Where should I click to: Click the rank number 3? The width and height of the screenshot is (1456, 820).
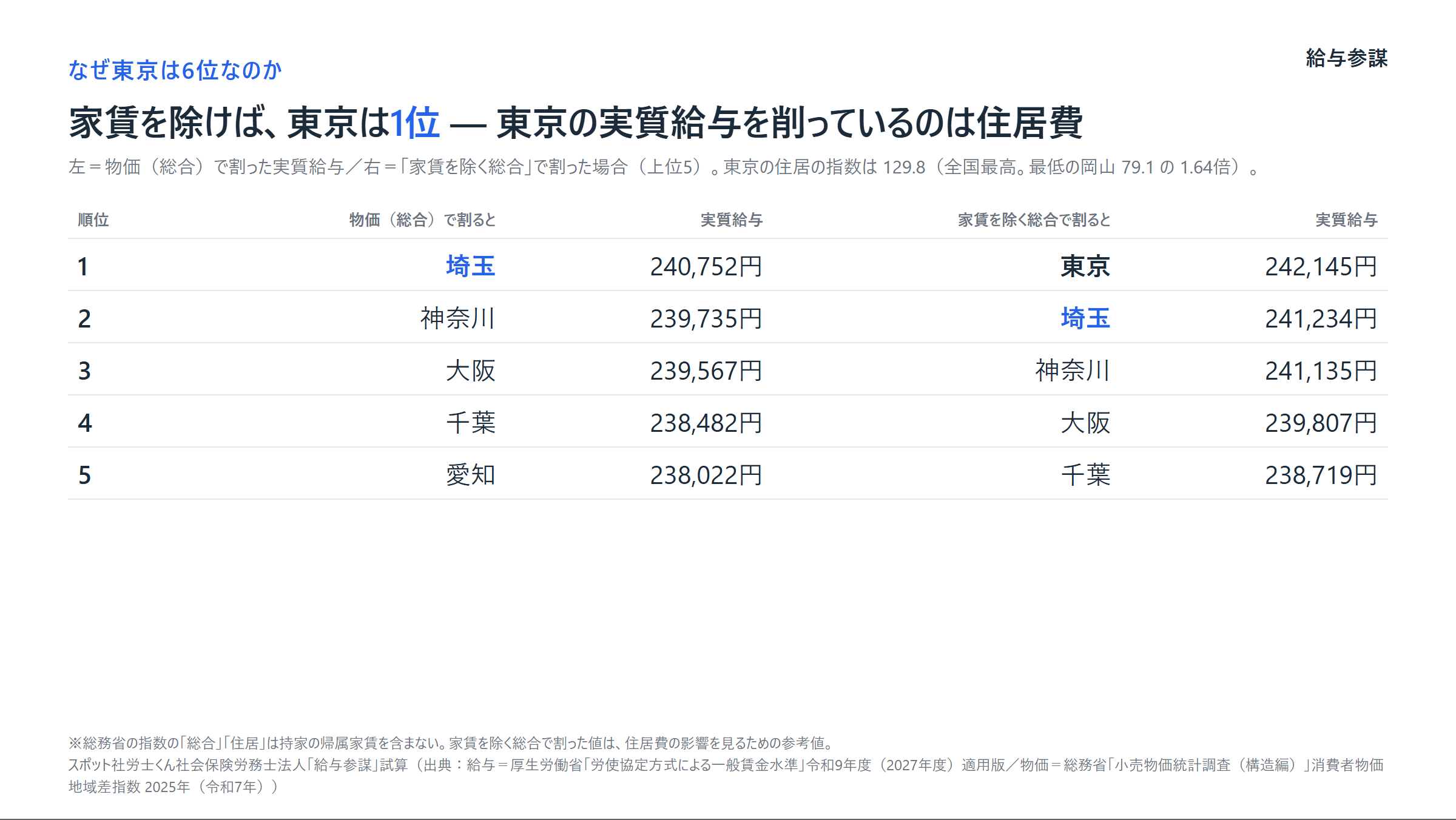[x=84, y=371]
